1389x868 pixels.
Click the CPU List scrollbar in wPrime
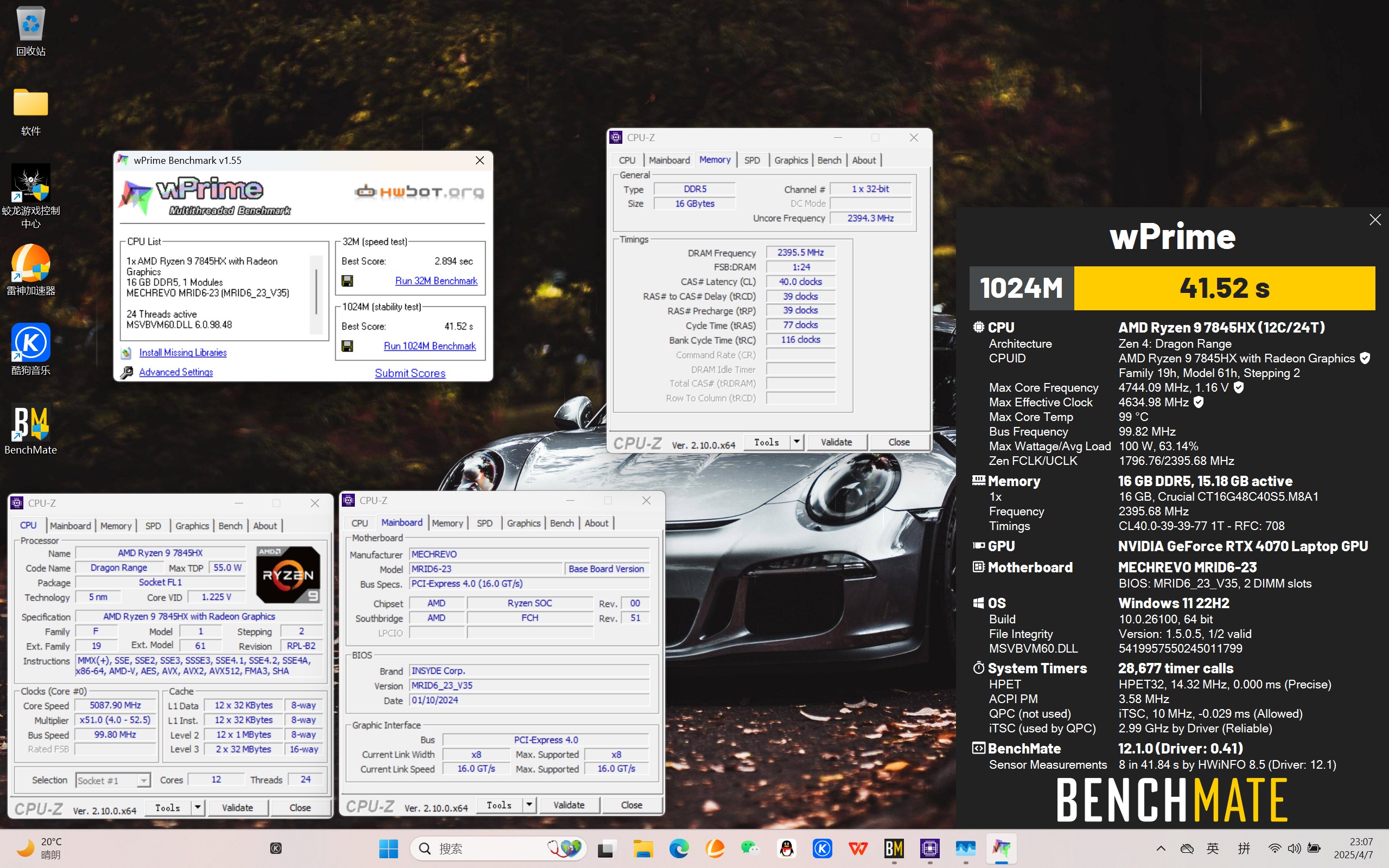[x=316, y=294]
